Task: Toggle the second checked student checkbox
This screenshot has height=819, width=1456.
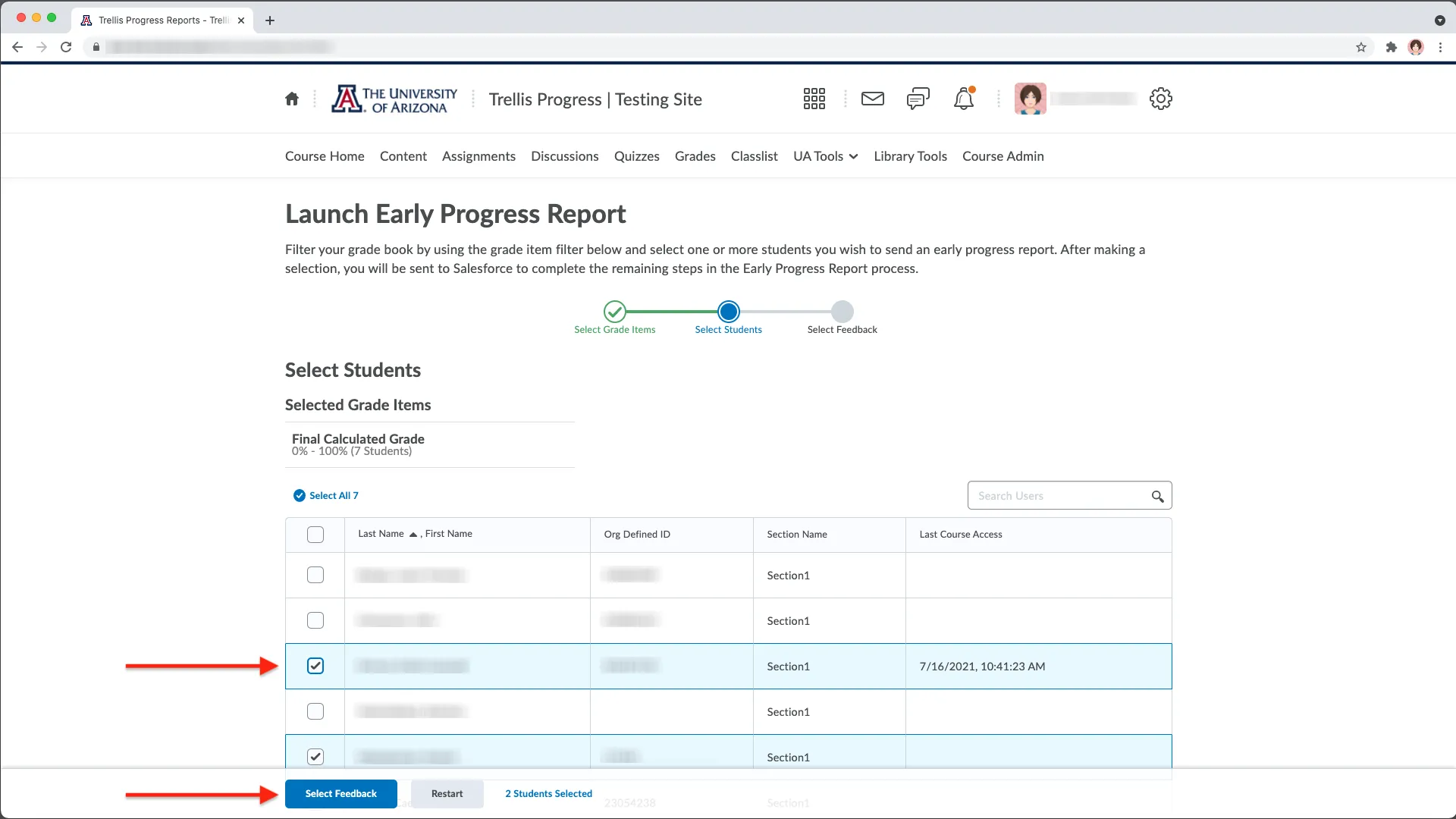Action: pos(315,757)
